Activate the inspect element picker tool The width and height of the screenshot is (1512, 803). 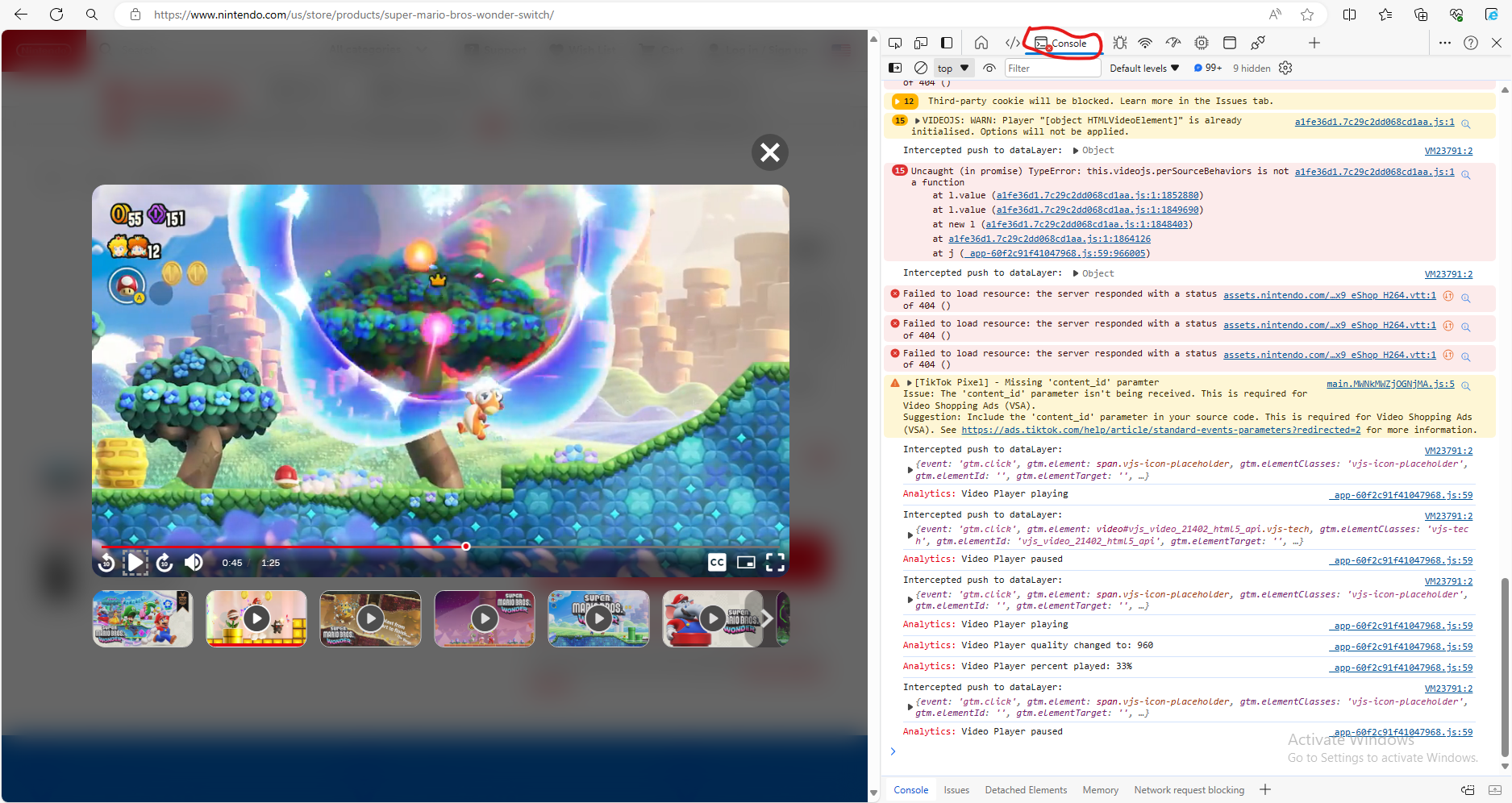coord(895,43)
